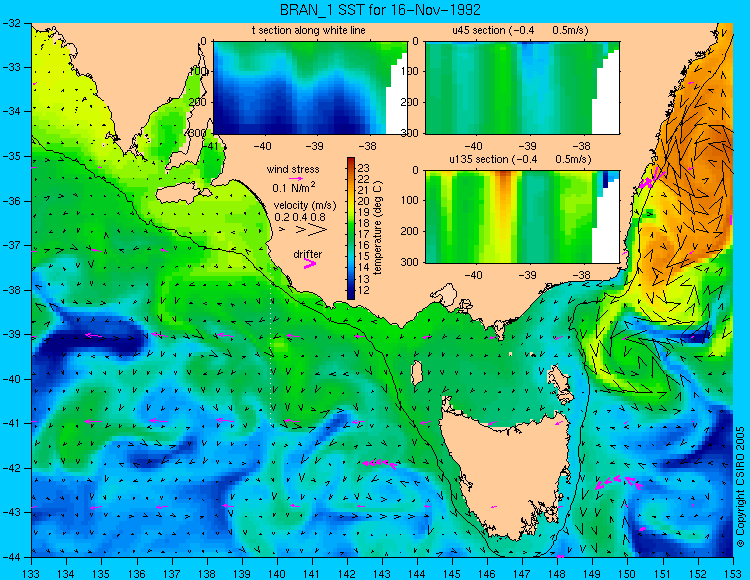This screenshot has width=750, height=580.
Task: Click the depth label 300 on the u135 inset
Action: click(409, 262)
